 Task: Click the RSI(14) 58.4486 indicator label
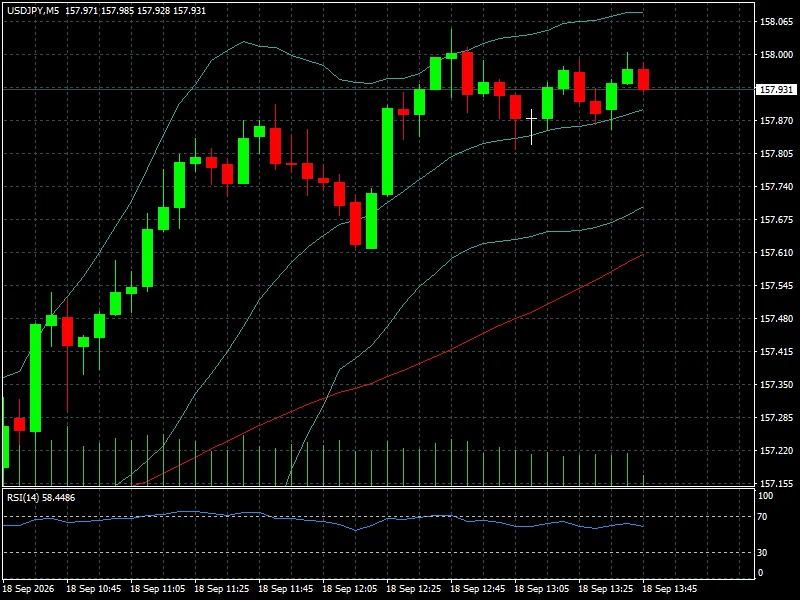(41, 497)
